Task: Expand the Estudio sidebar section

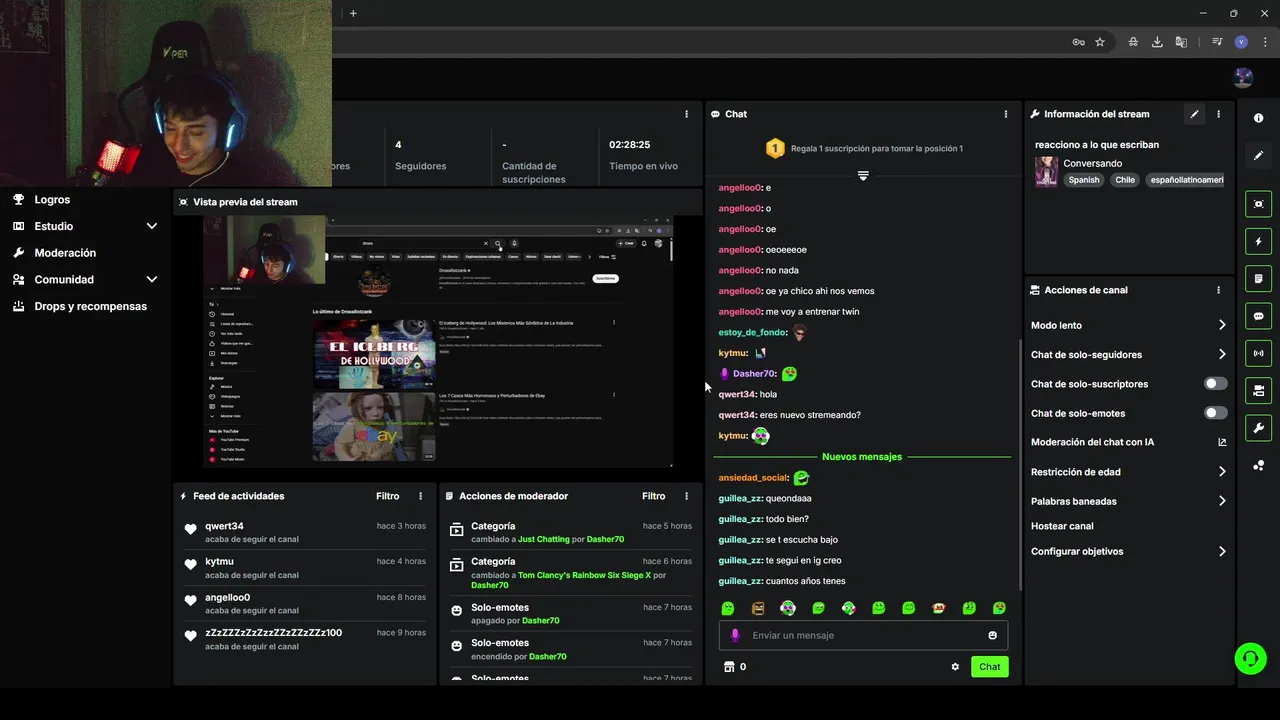Action: pos(152,226)
